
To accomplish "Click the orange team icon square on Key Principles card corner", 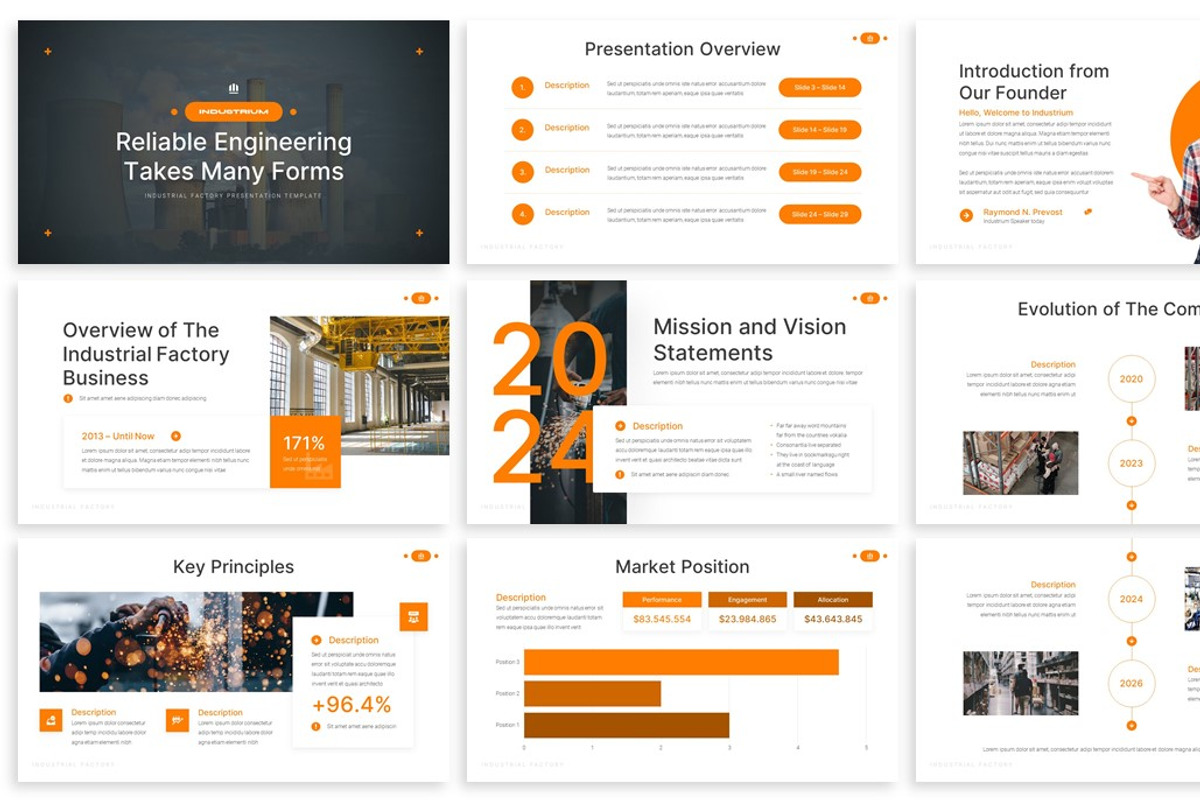I will [413, 617].
